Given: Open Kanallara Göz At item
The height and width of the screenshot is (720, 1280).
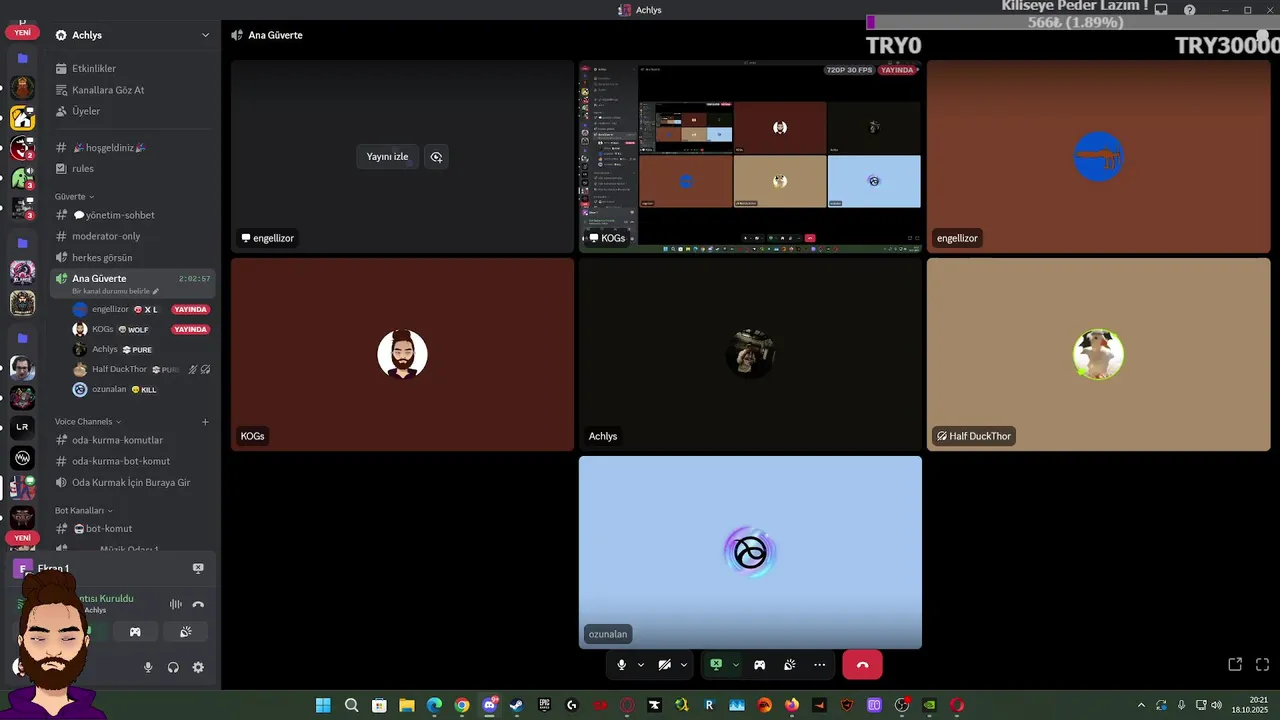Looking at the screenshot, I should 133,90.
